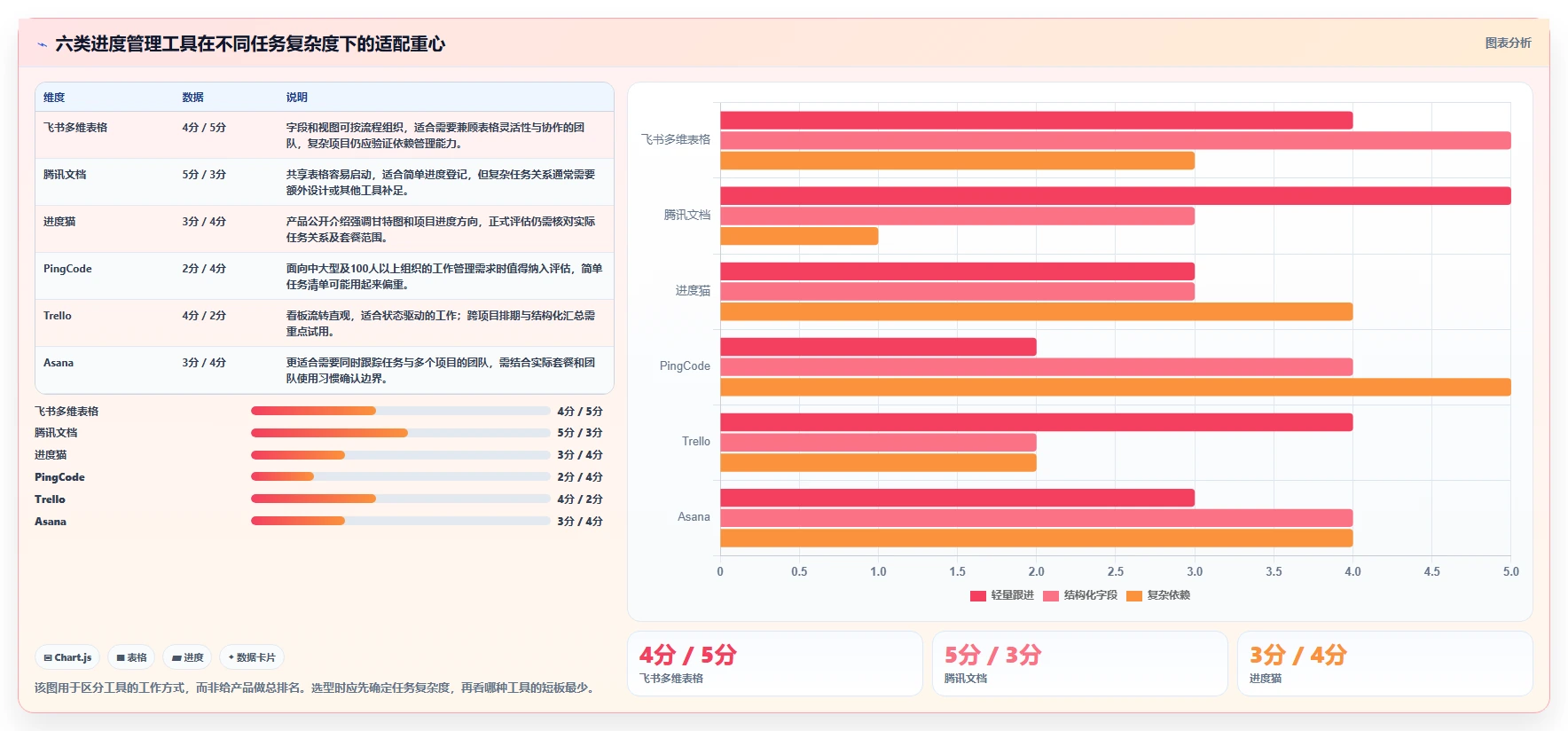
Task: Click 飞书多维表格's pink 结构化字段 chart bar
Action: tap(1116, 140)
